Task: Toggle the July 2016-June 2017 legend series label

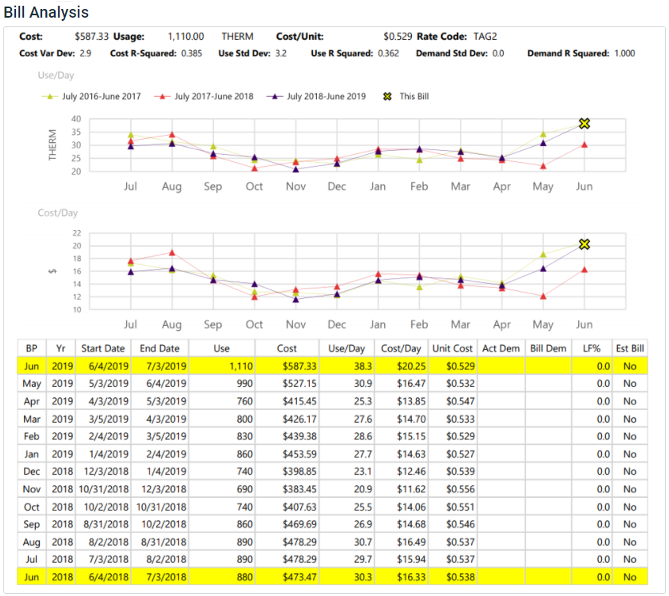Action: tap(100, 97)
